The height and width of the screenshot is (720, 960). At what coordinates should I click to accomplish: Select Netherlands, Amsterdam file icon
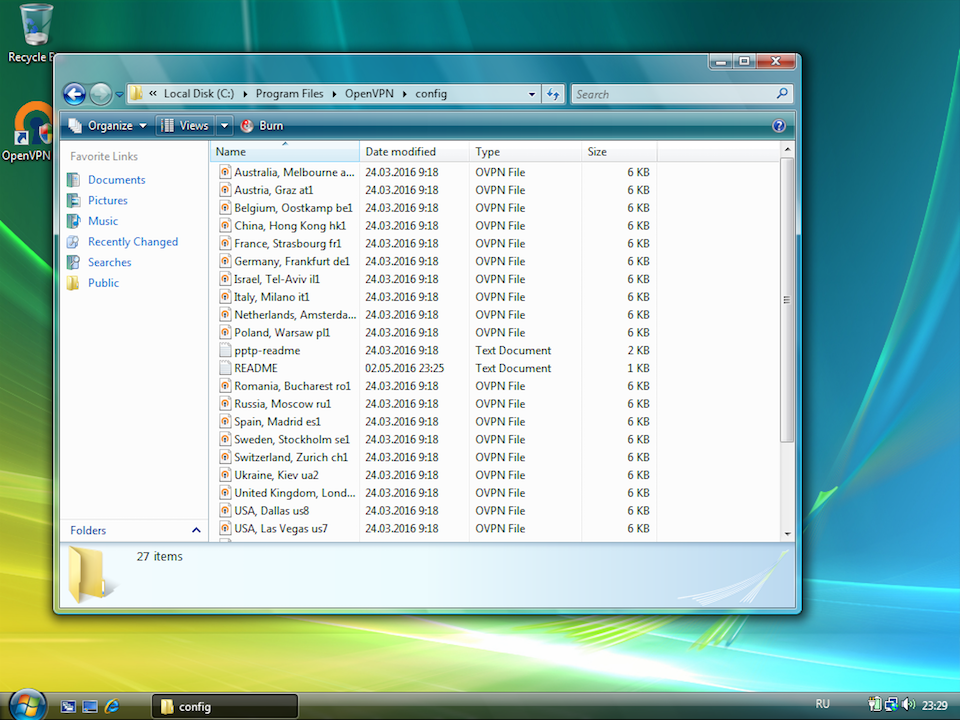coord(225,314)
